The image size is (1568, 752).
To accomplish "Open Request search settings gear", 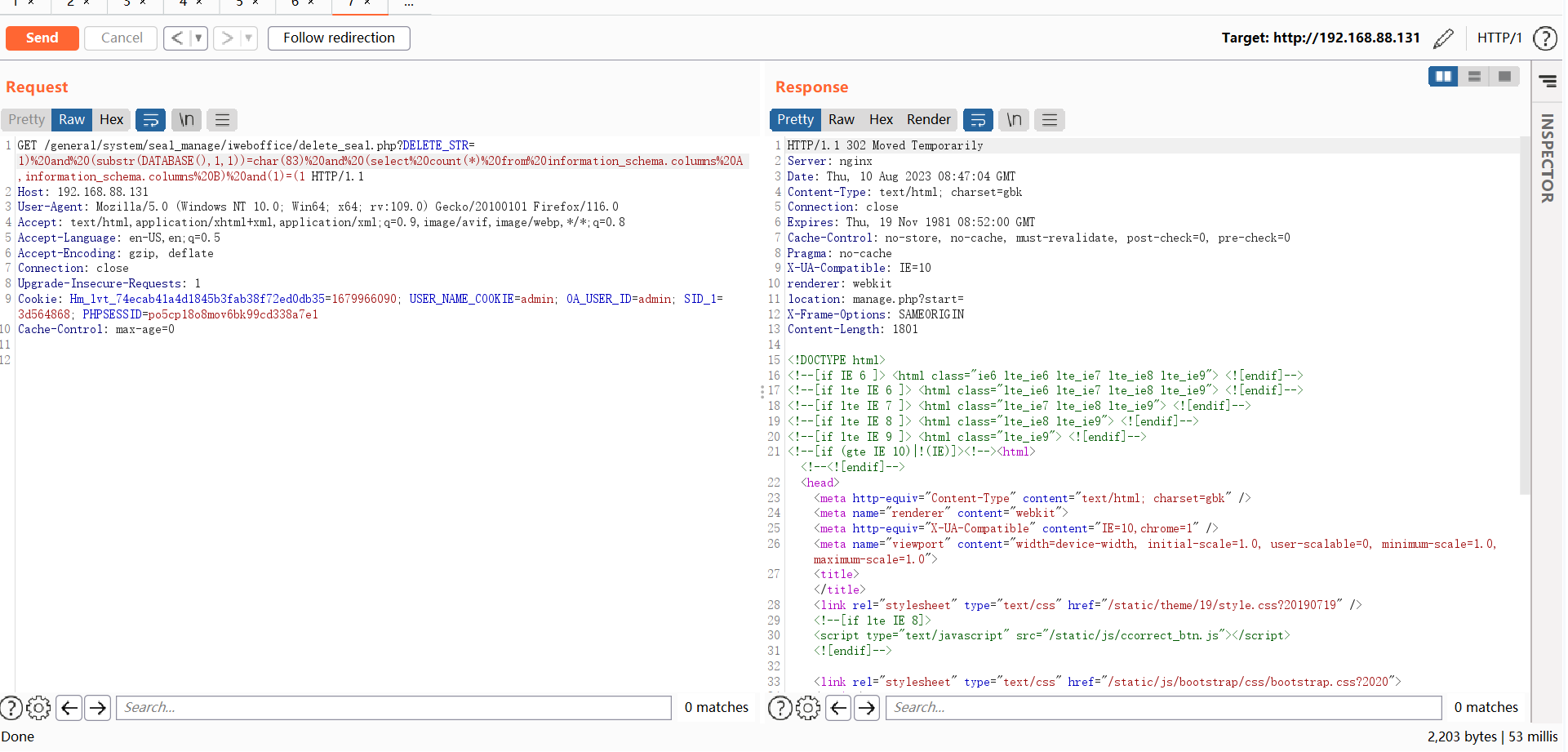I will point(38,708).
